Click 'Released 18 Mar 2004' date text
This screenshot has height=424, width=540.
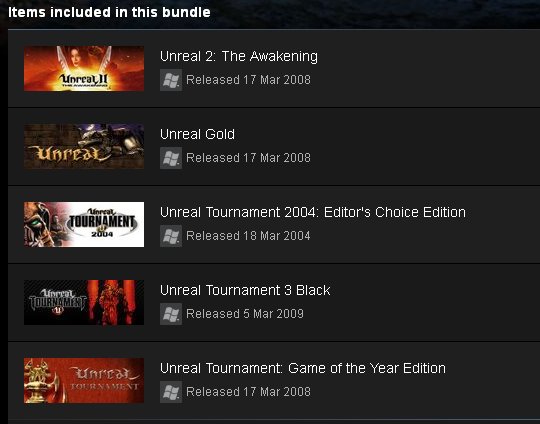coord(248,236)
